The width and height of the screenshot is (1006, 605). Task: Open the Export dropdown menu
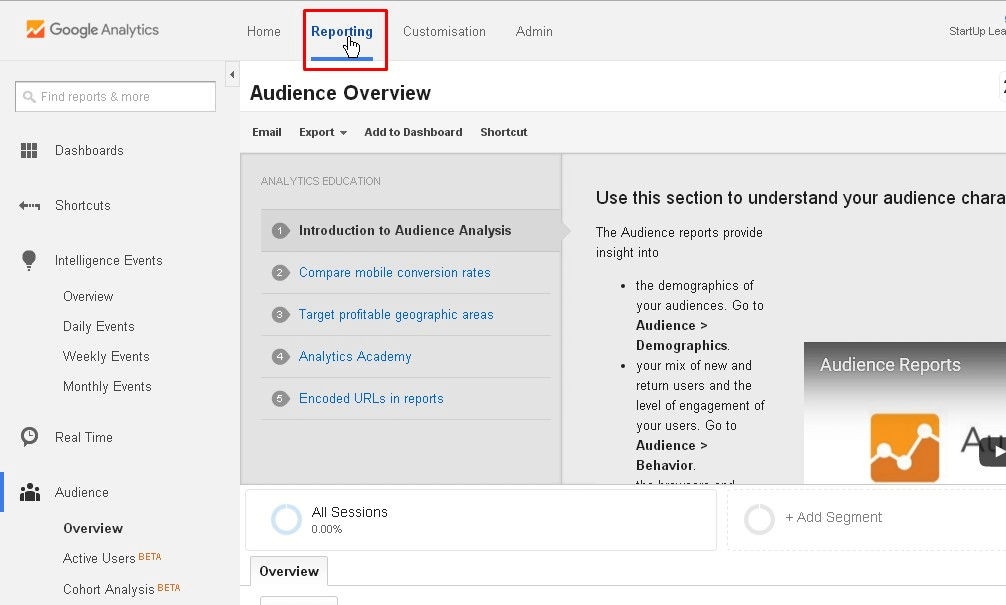point(322,132)
